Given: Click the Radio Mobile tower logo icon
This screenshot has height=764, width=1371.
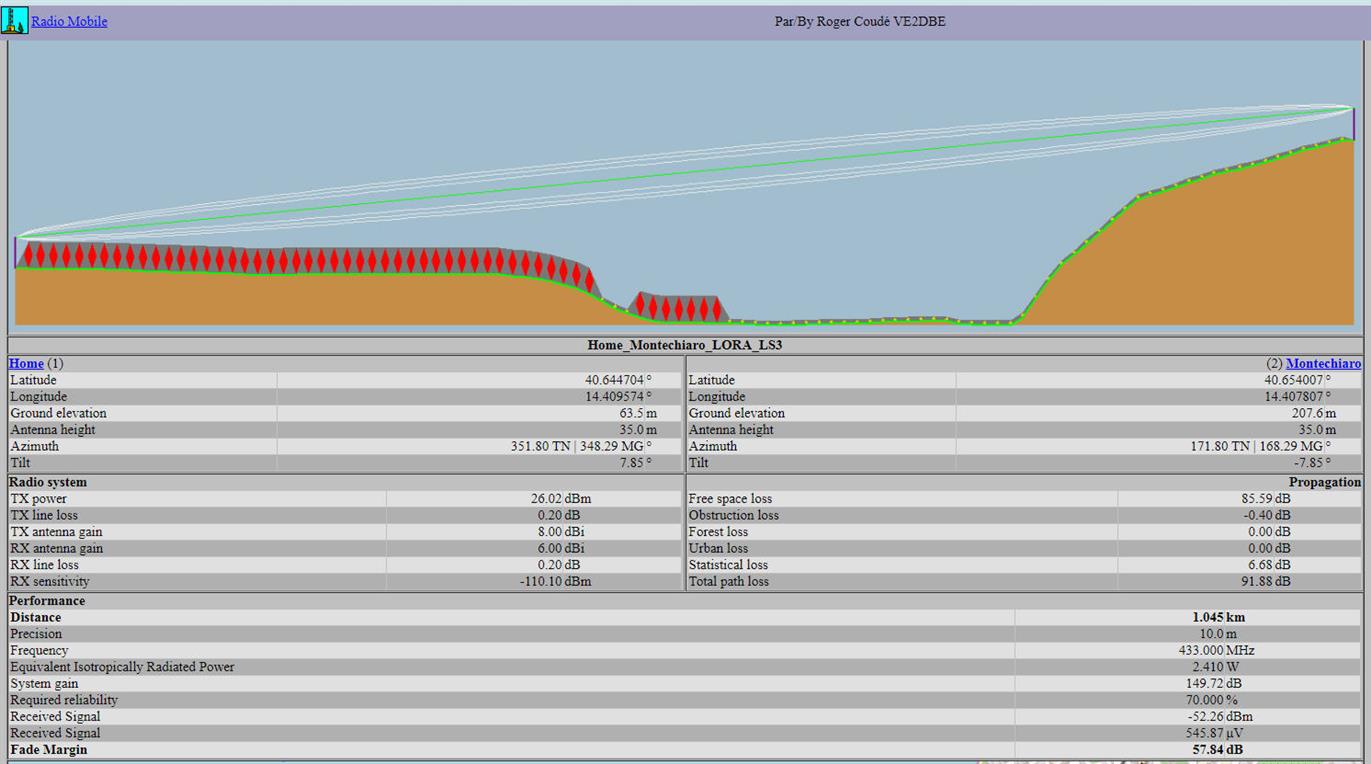Looking at the screenshot, I should pos(15,20).
